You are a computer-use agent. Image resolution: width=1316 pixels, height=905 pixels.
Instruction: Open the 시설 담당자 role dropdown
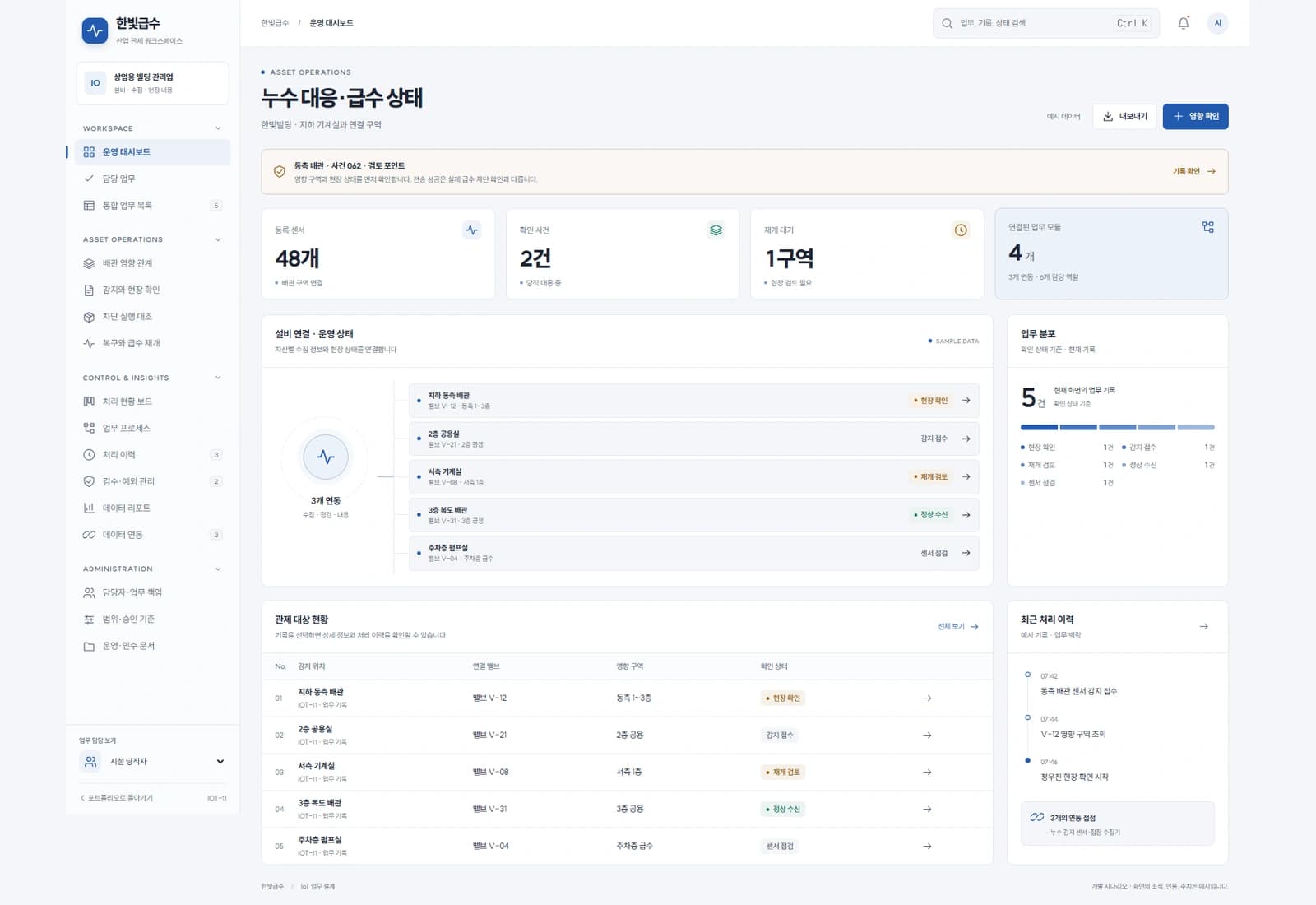pos(153,762)
